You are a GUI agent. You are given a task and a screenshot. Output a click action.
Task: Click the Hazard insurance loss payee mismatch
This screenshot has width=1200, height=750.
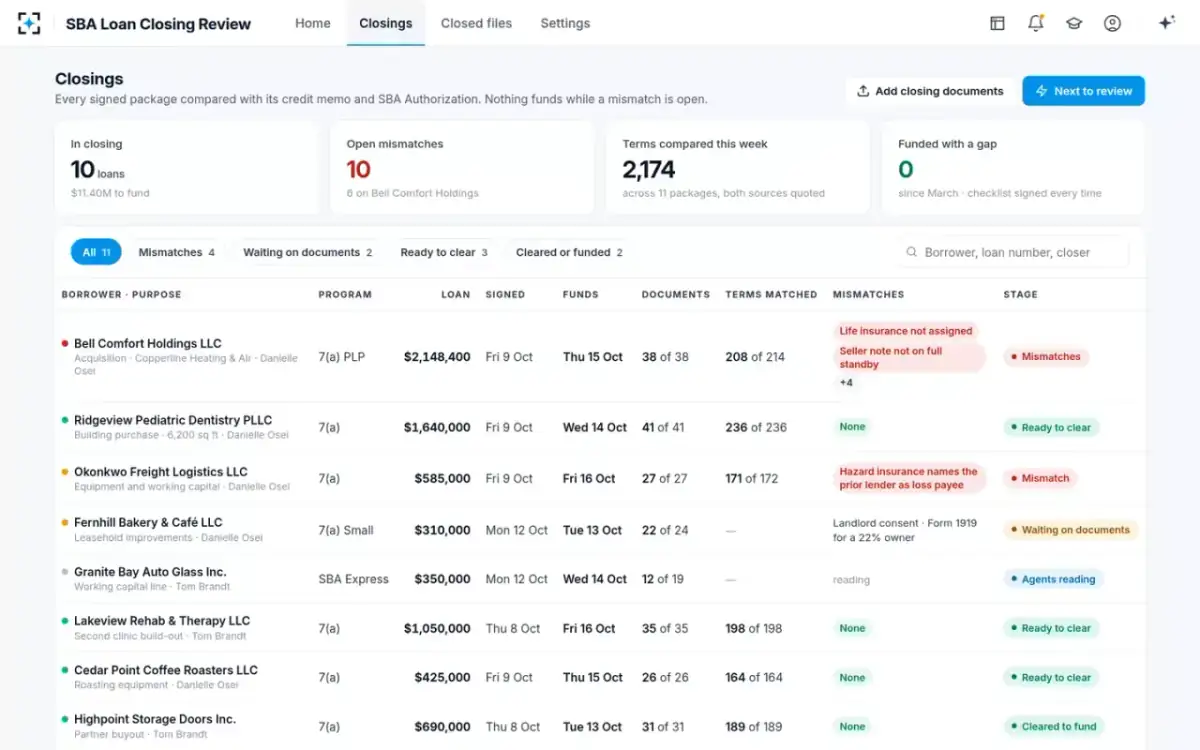909,478
